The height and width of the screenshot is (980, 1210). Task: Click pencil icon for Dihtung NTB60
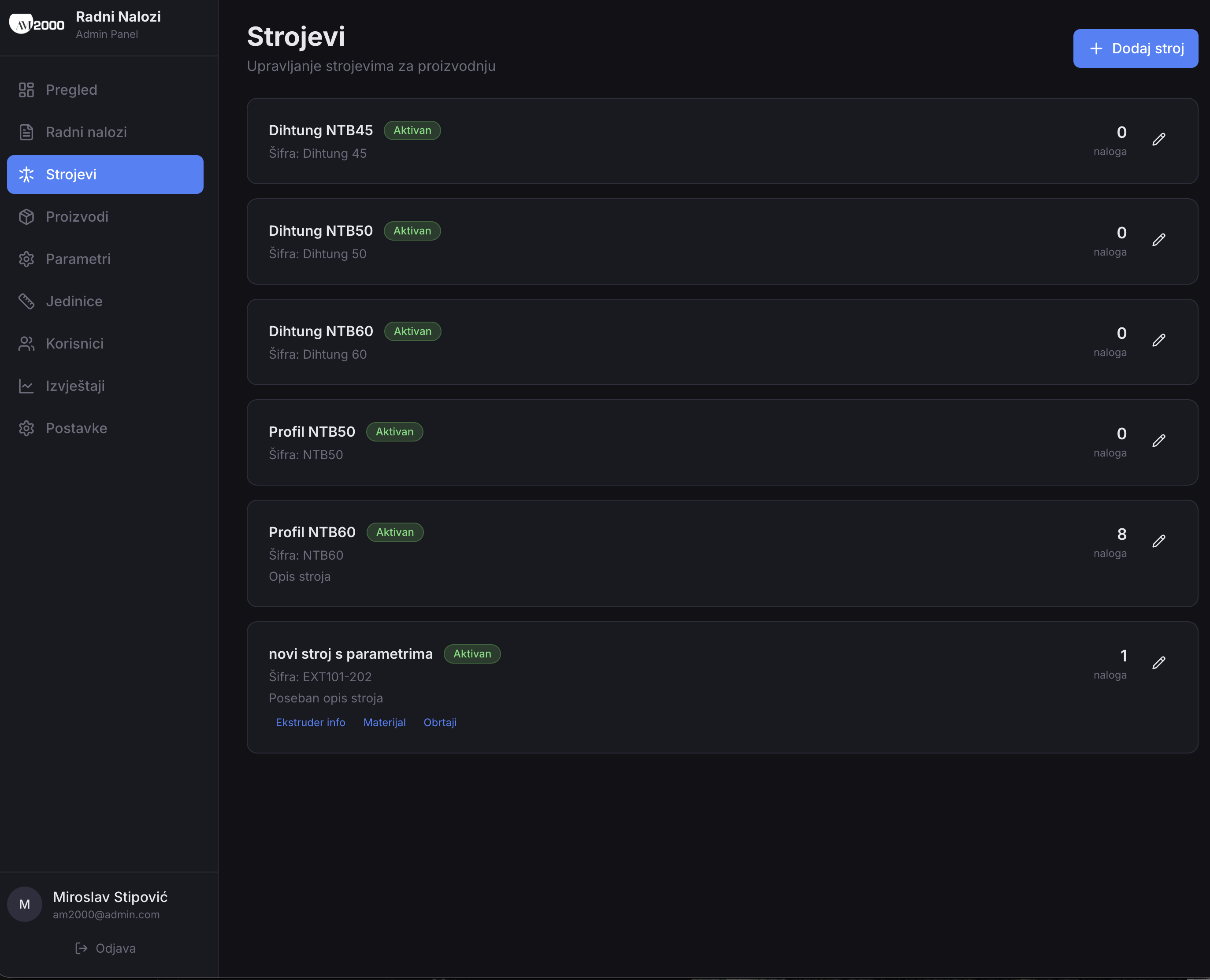[1158, 341]
